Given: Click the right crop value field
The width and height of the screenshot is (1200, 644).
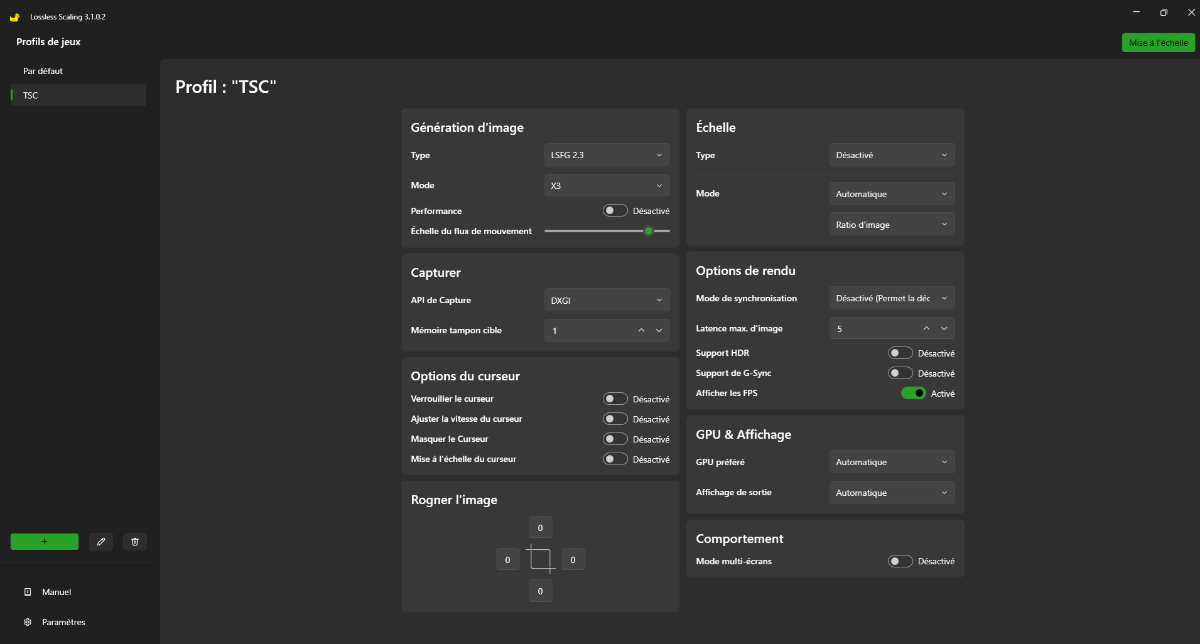Looking at the screenshot, I should tap(573, 560).
